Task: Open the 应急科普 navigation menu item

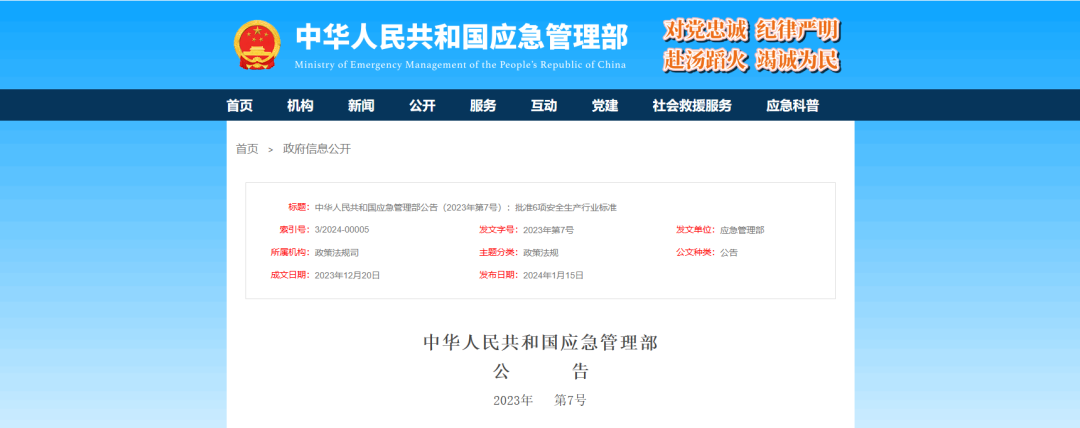Action: [x=793, y=105]
